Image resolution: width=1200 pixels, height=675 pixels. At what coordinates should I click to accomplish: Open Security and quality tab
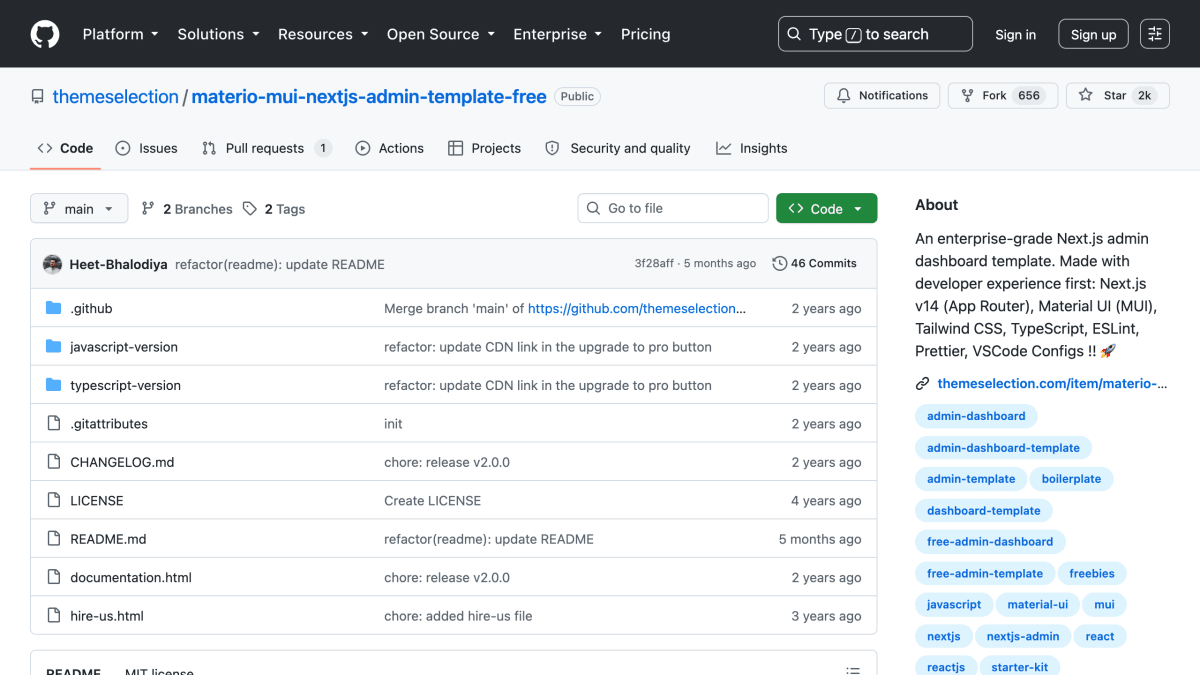618,148
